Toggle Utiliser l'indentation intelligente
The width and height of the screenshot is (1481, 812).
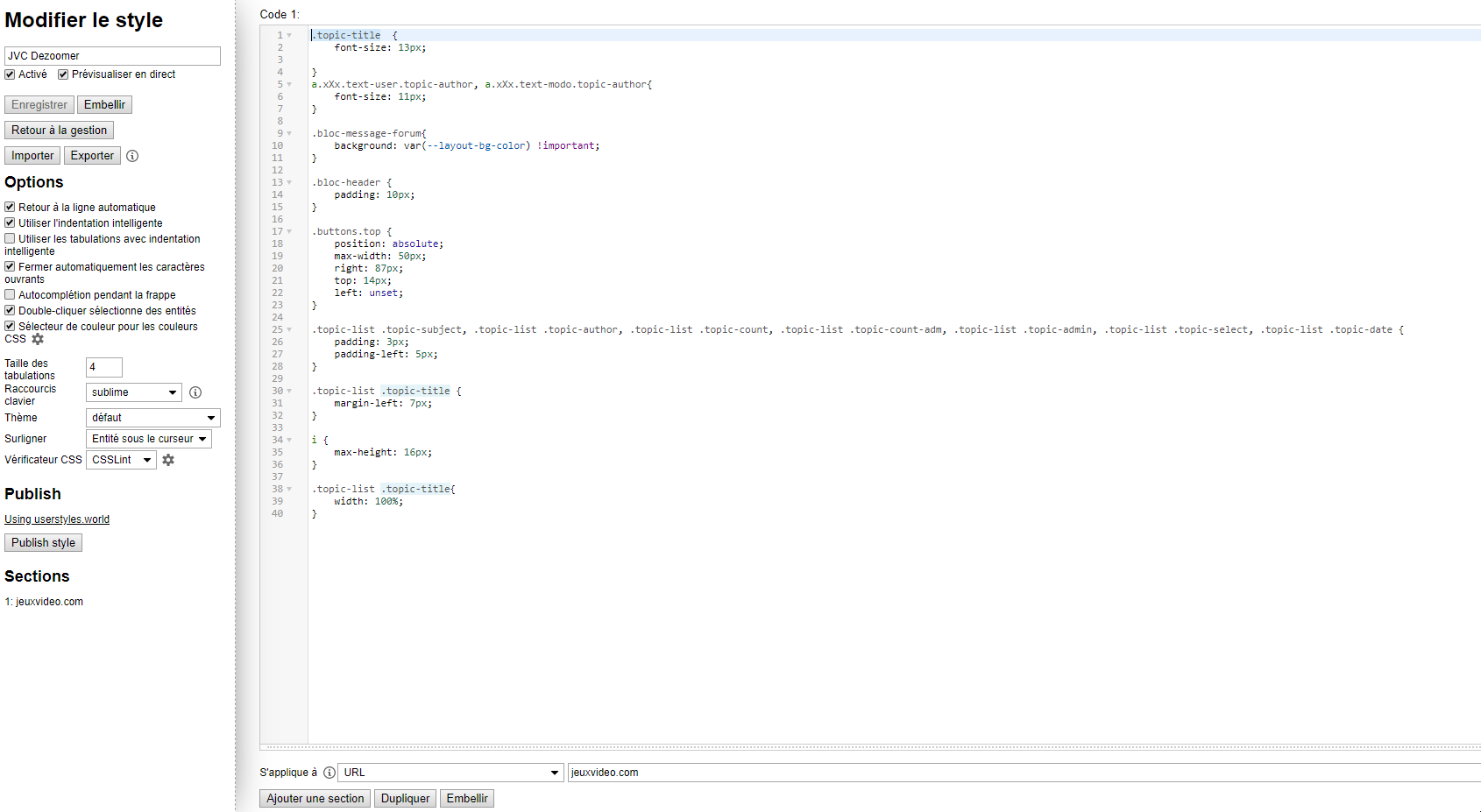10,223
